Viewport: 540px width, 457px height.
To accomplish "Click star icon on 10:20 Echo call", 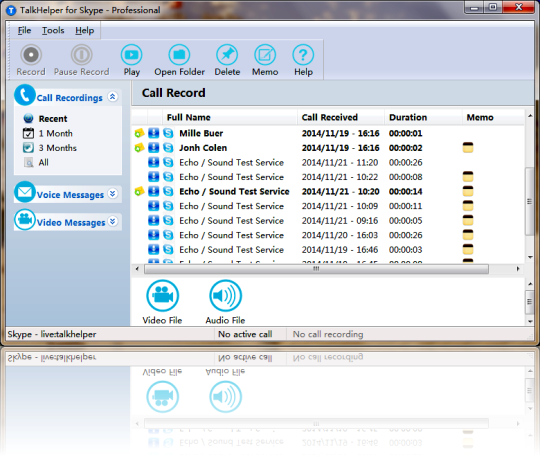I will click(x=139, y=191).
